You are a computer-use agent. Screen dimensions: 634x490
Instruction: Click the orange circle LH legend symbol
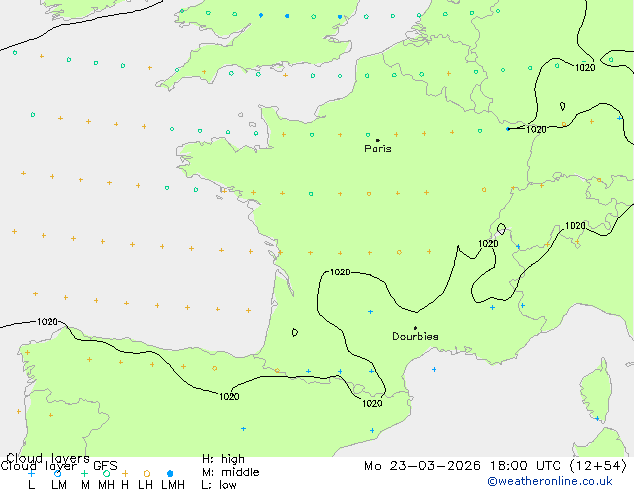tap(147, 473)
